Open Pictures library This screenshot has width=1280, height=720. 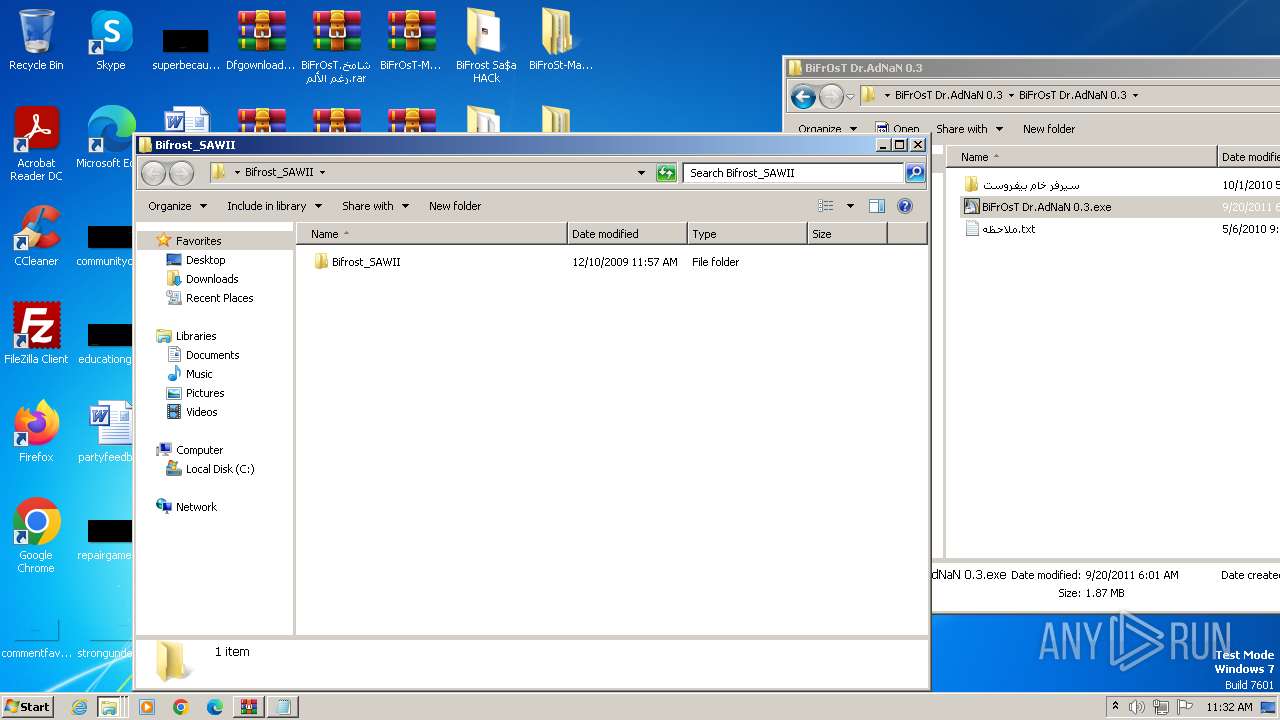click(x=205, y=393)
